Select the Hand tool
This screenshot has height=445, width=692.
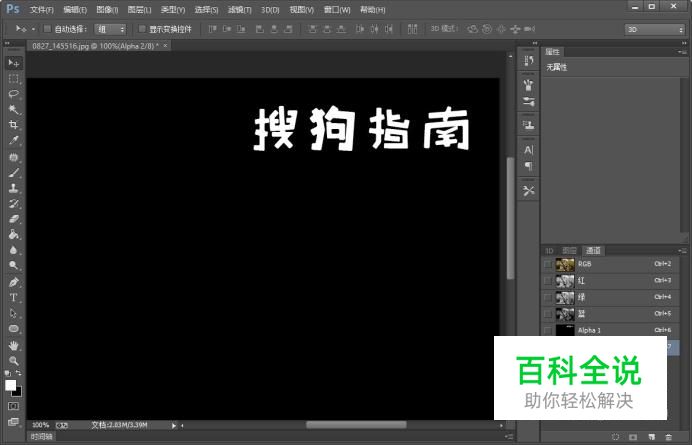point(14,345)
